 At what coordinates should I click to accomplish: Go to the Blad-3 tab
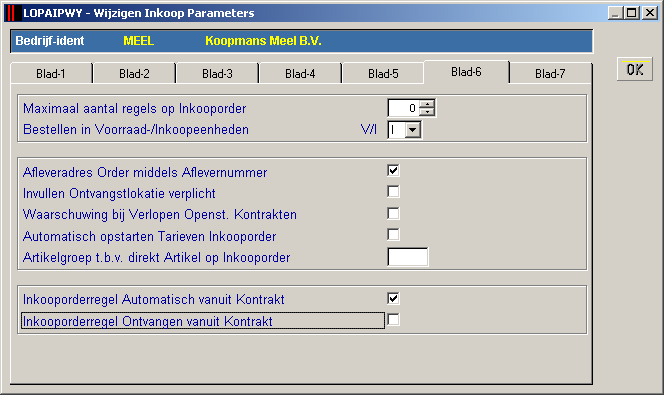217,74
